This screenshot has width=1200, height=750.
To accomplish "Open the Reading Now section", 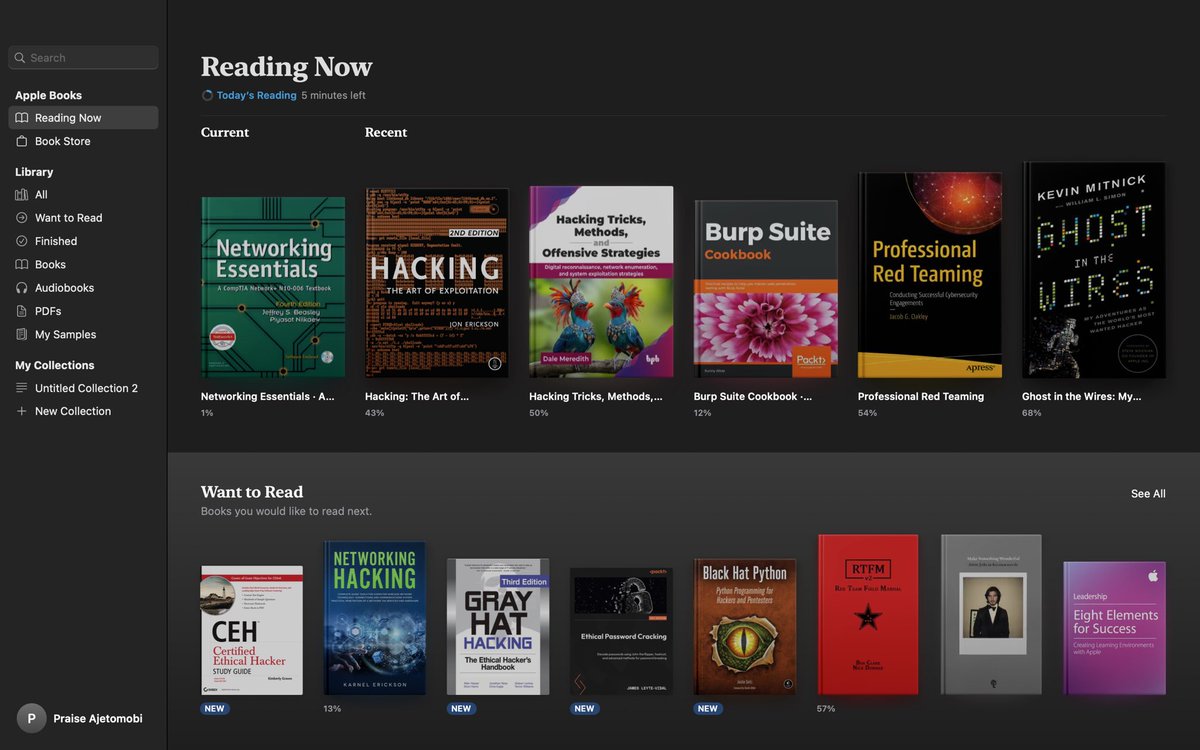I will coord(83,118).
